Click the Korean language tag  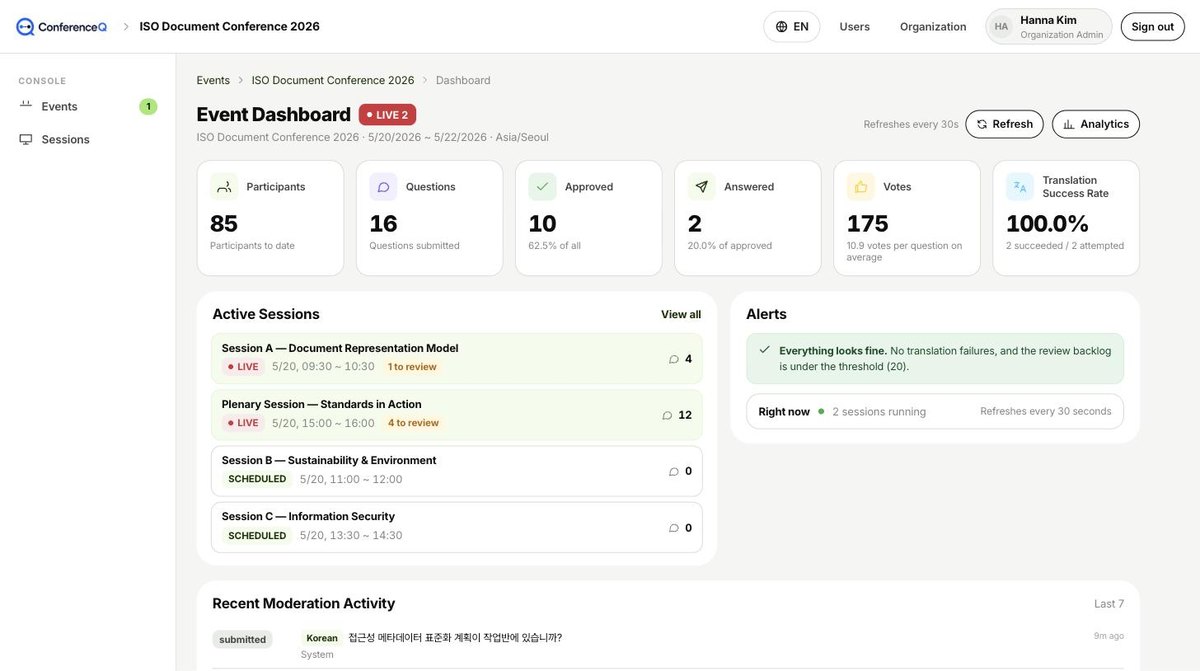322,638
